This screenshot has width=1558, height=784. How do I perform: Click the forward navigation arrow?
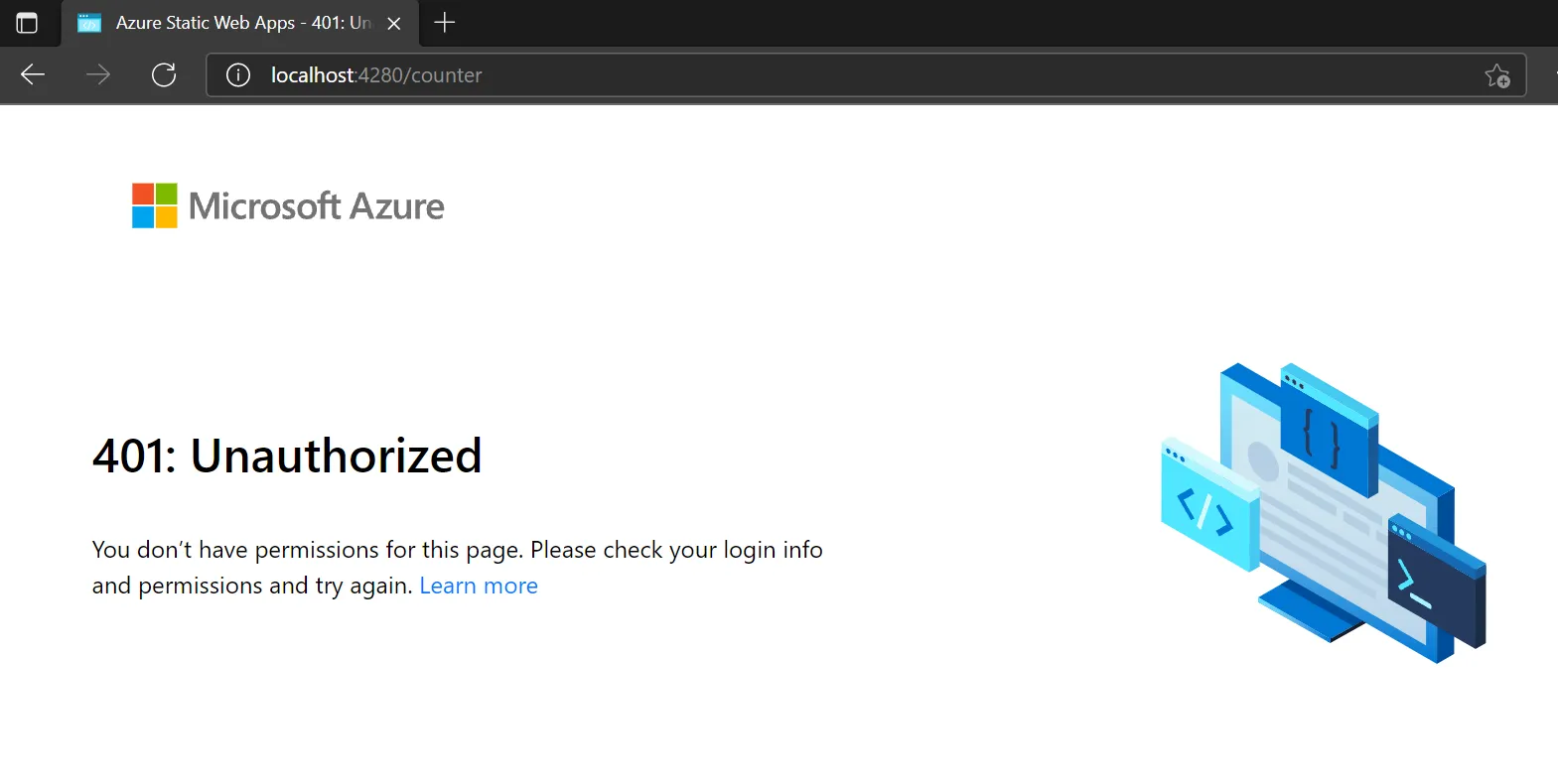[x=98, y=74]
